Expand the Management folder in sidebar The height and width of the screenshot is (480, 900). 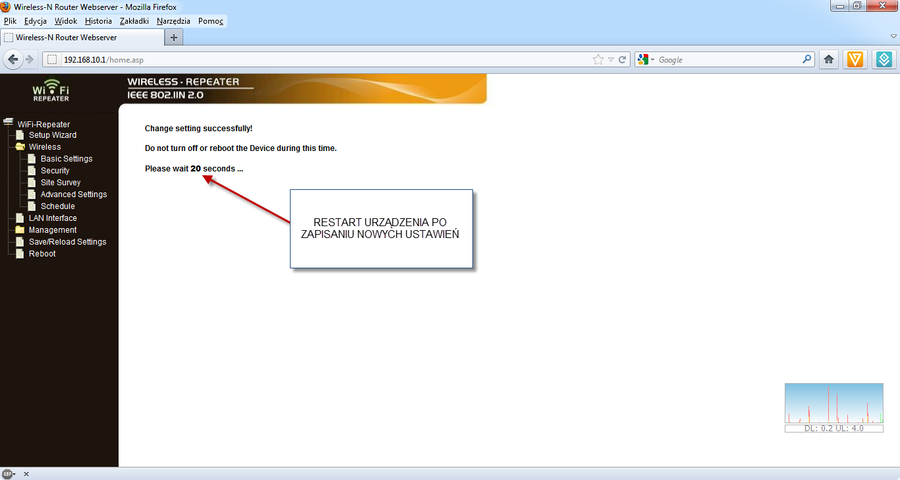(19, 230)
